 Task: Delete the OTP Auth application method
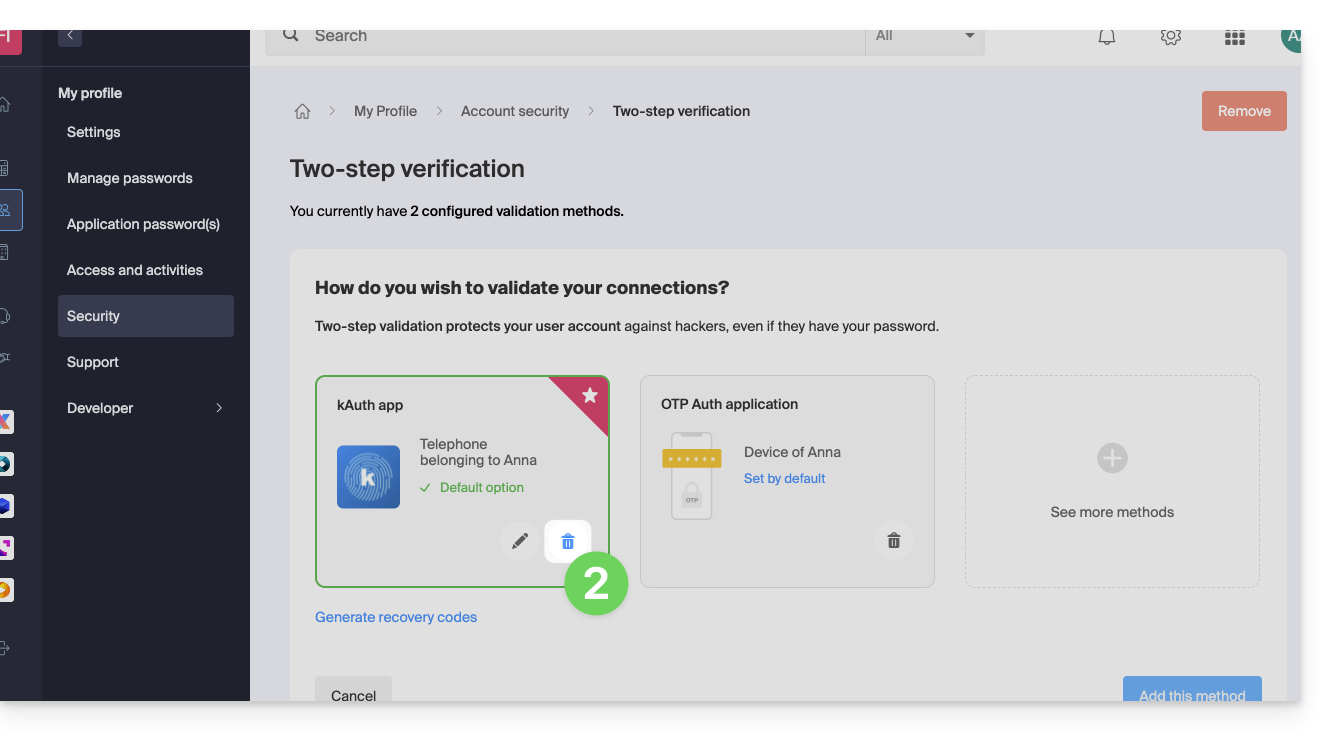click(893, 541)
